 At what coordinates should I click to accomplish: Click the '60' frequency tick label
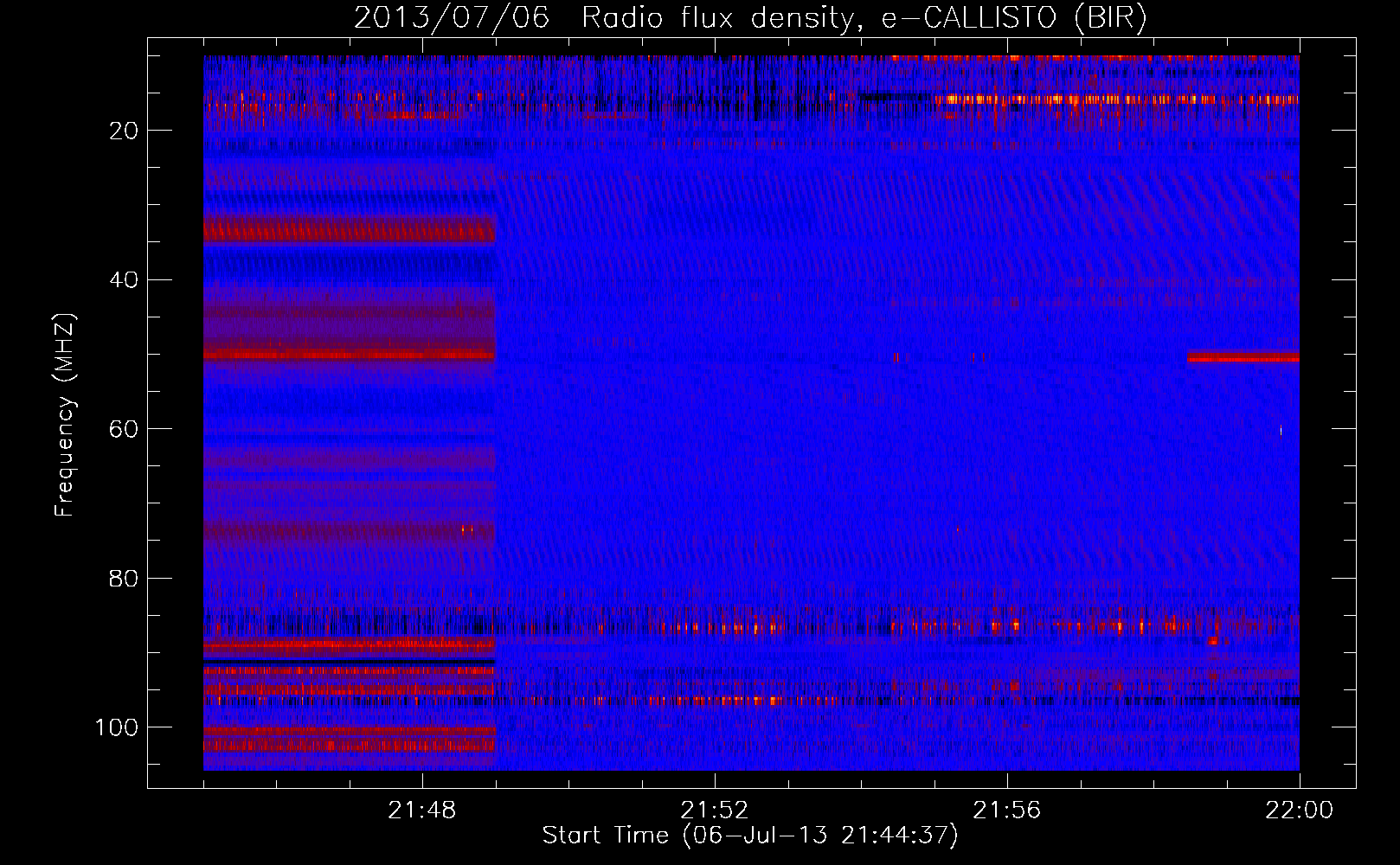click(125, 430)
